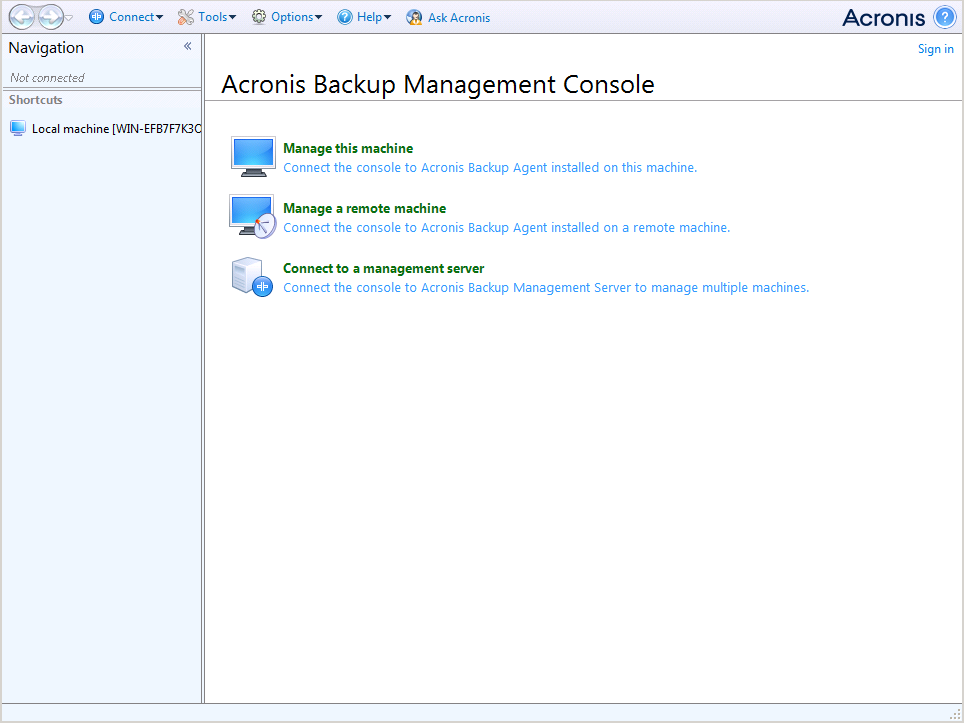This screenshot has width=964, height=723.
Task: Click the Sign in link
Action: coord(935,48)
